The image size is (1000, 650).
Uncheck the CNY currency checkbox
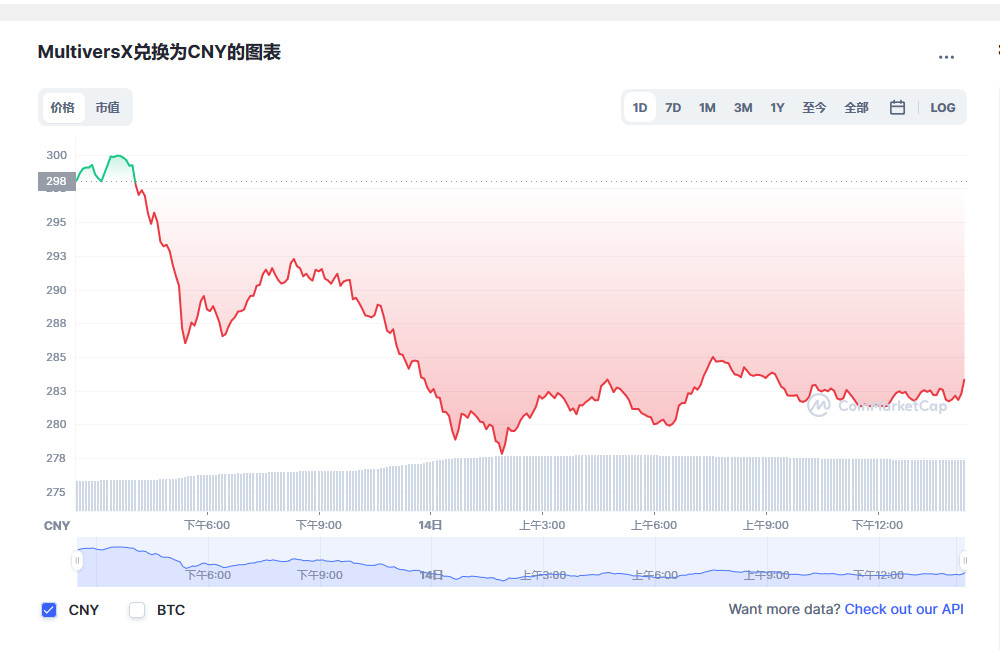point(49,610)
